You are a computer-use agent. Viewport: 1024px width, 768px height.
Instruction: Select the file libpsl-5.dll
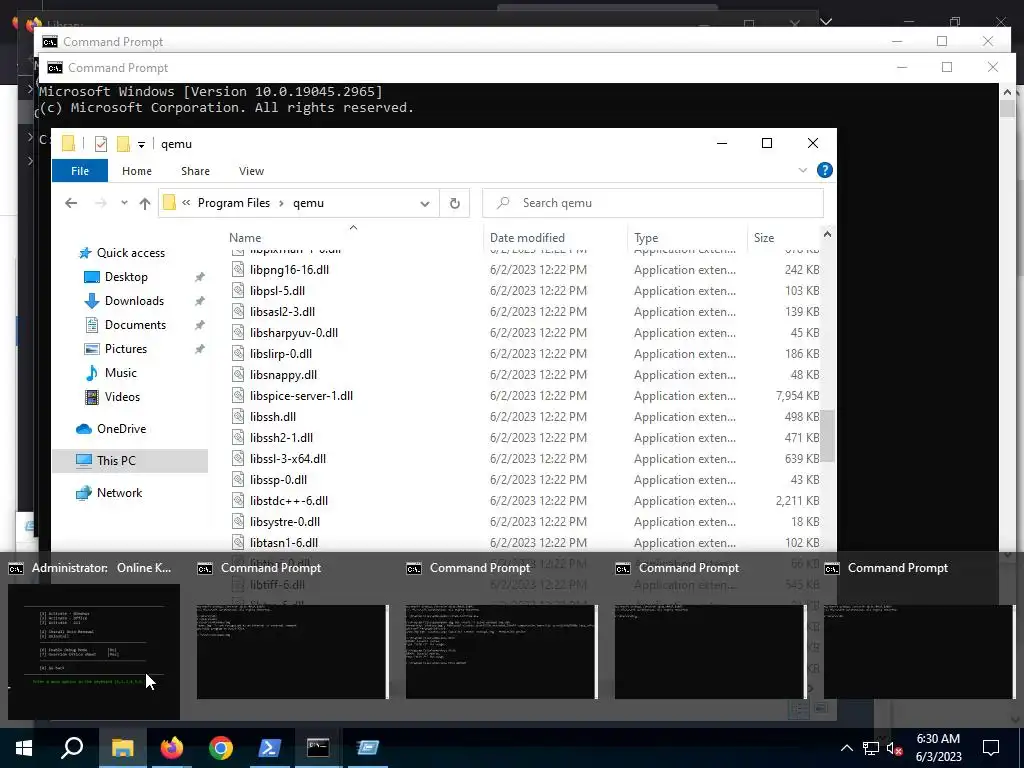pos(277,291)
